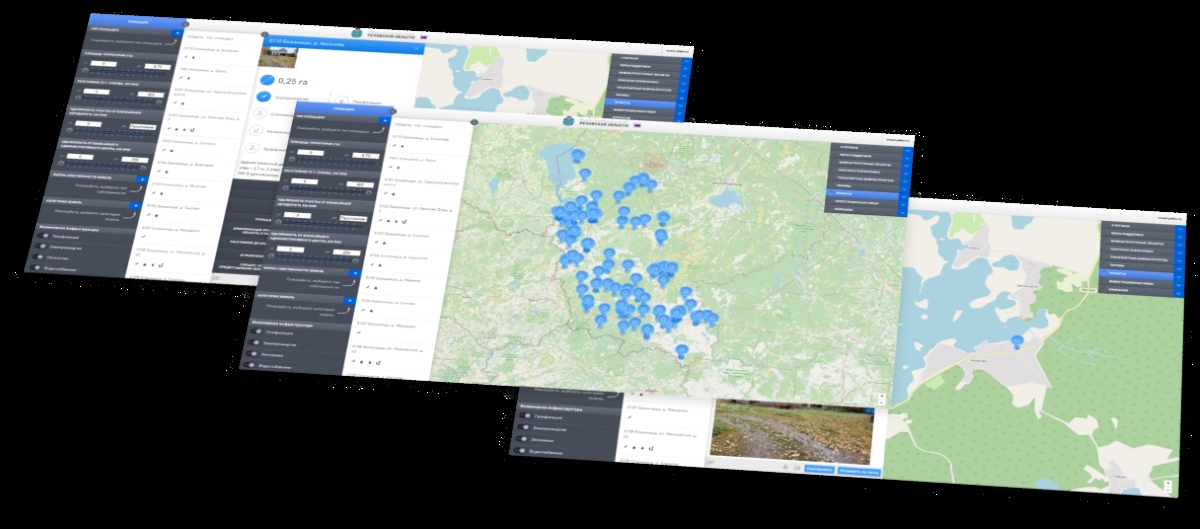Toggle Отопление in front-right window
Image resolution: width=1200 pixels, height=529 pixels.
519,439
